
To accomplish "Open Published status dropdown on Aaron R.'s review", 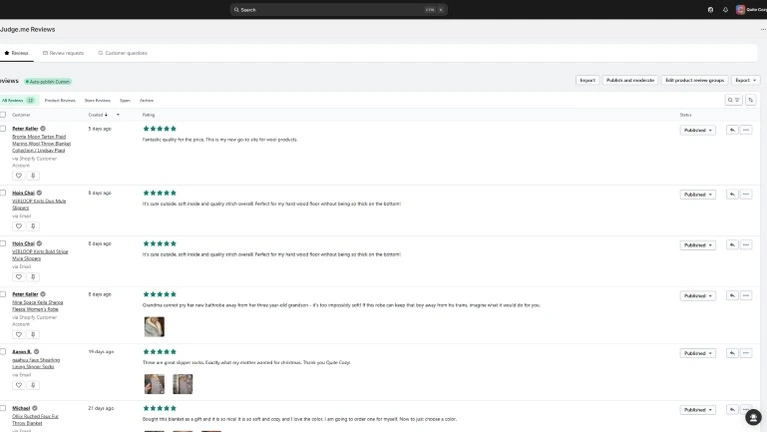I will pos(698,353).
